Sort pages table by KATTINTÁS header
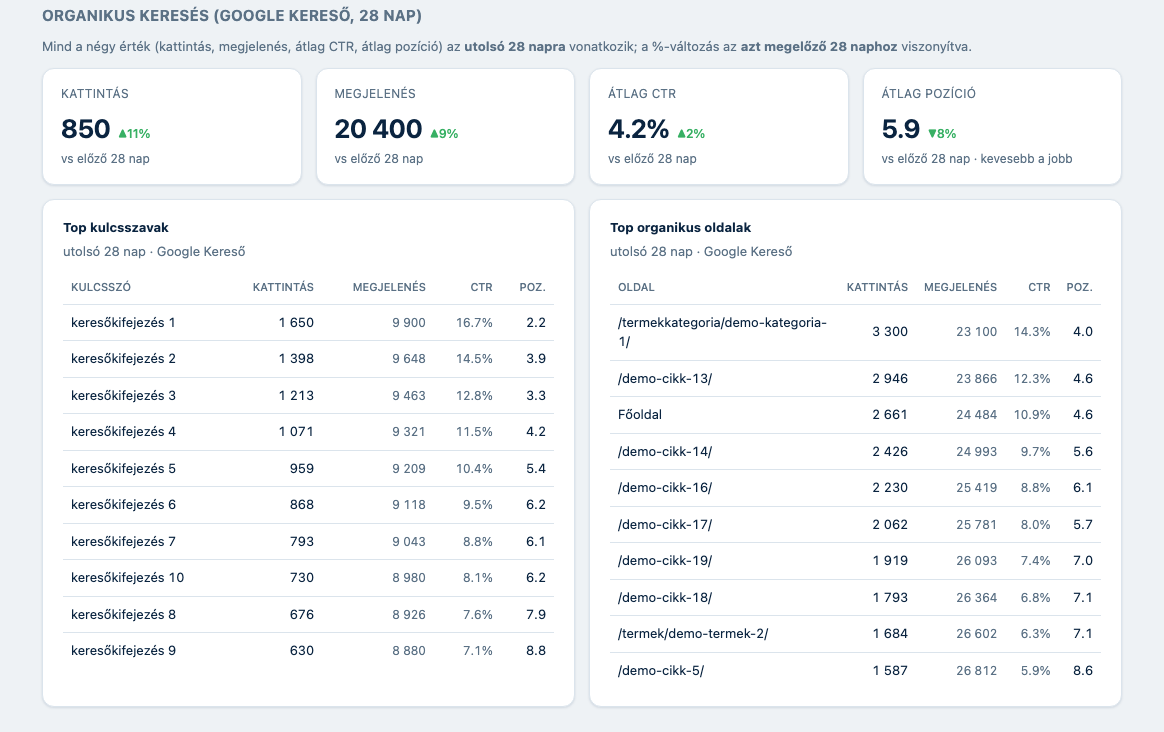This screenshot has width=1164, height=732. point(877,287)
